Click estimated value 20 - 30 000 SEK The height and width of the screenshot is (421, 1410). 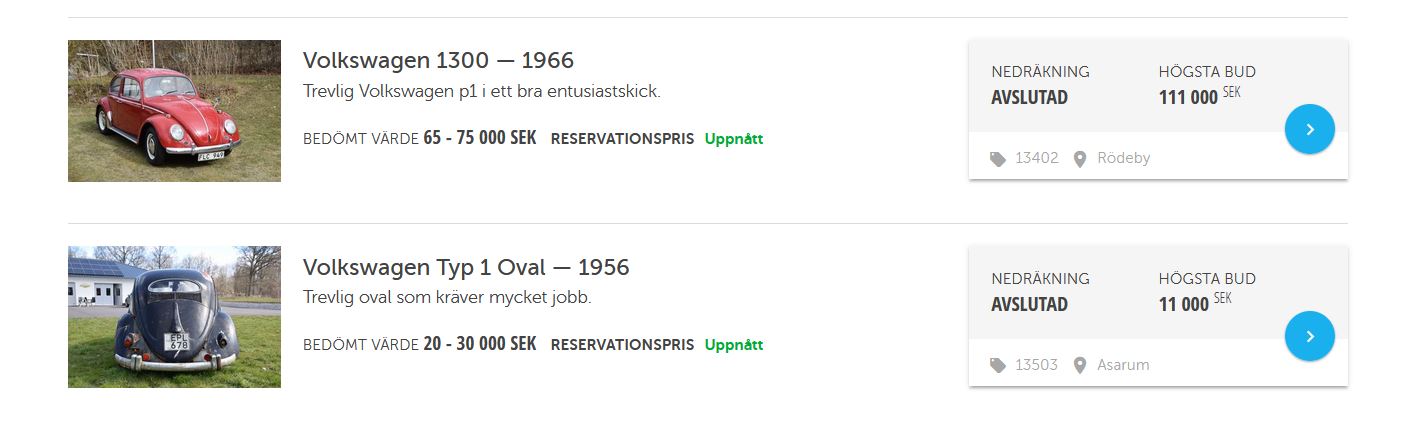[x=479, y=345]
